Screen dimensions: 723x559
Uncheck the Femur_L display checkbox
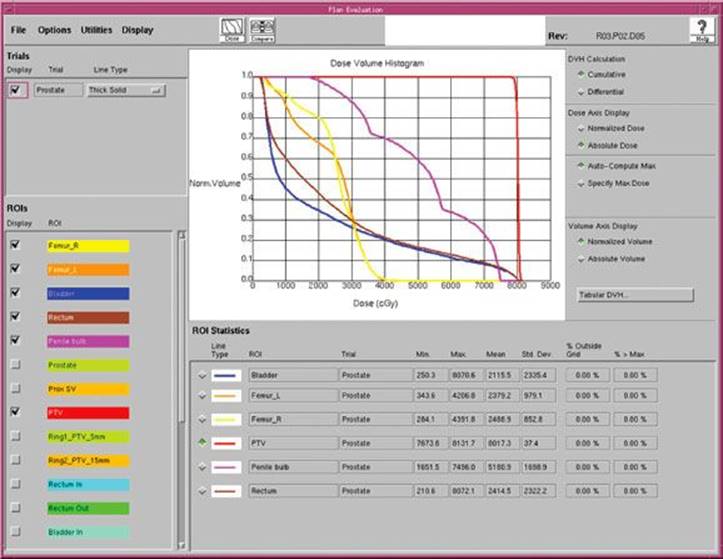coord(15,268)
